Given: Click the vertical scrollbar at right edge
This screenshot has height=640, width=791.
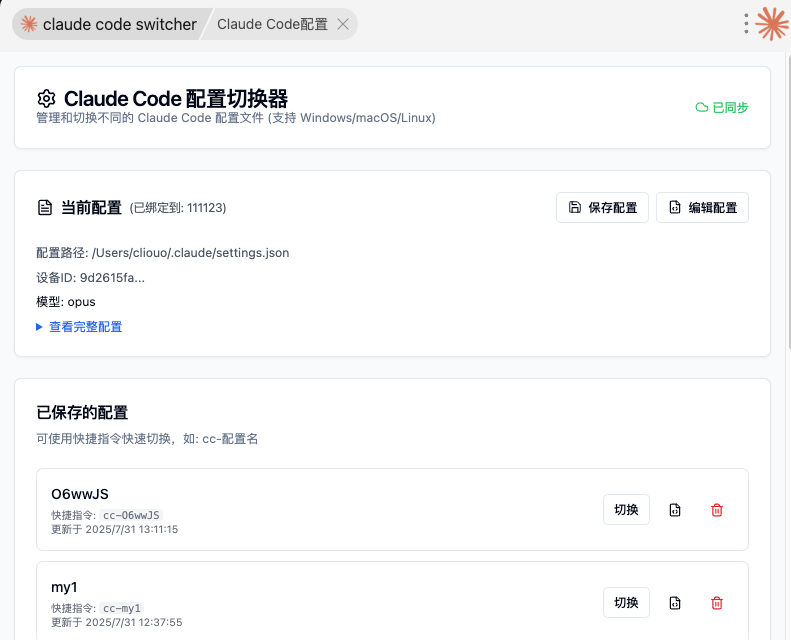Looking at the screenshot, I should pos(788,202).
